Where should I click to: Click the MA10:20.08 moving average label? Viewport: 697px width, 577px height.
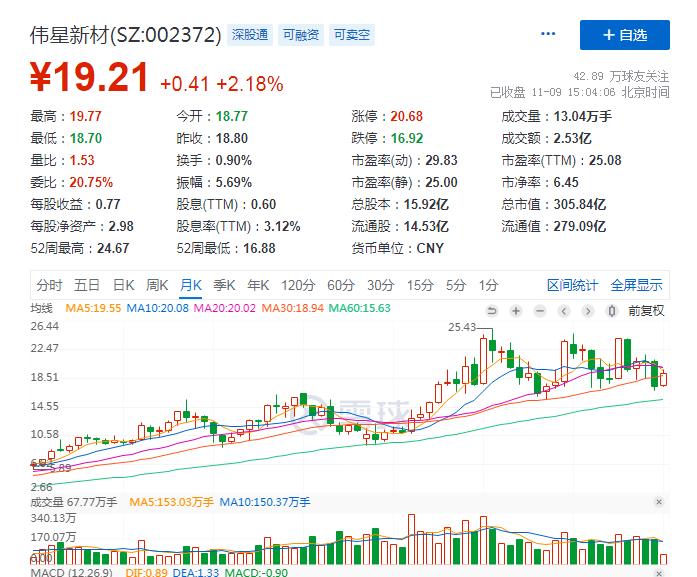[x=157, y=308]
